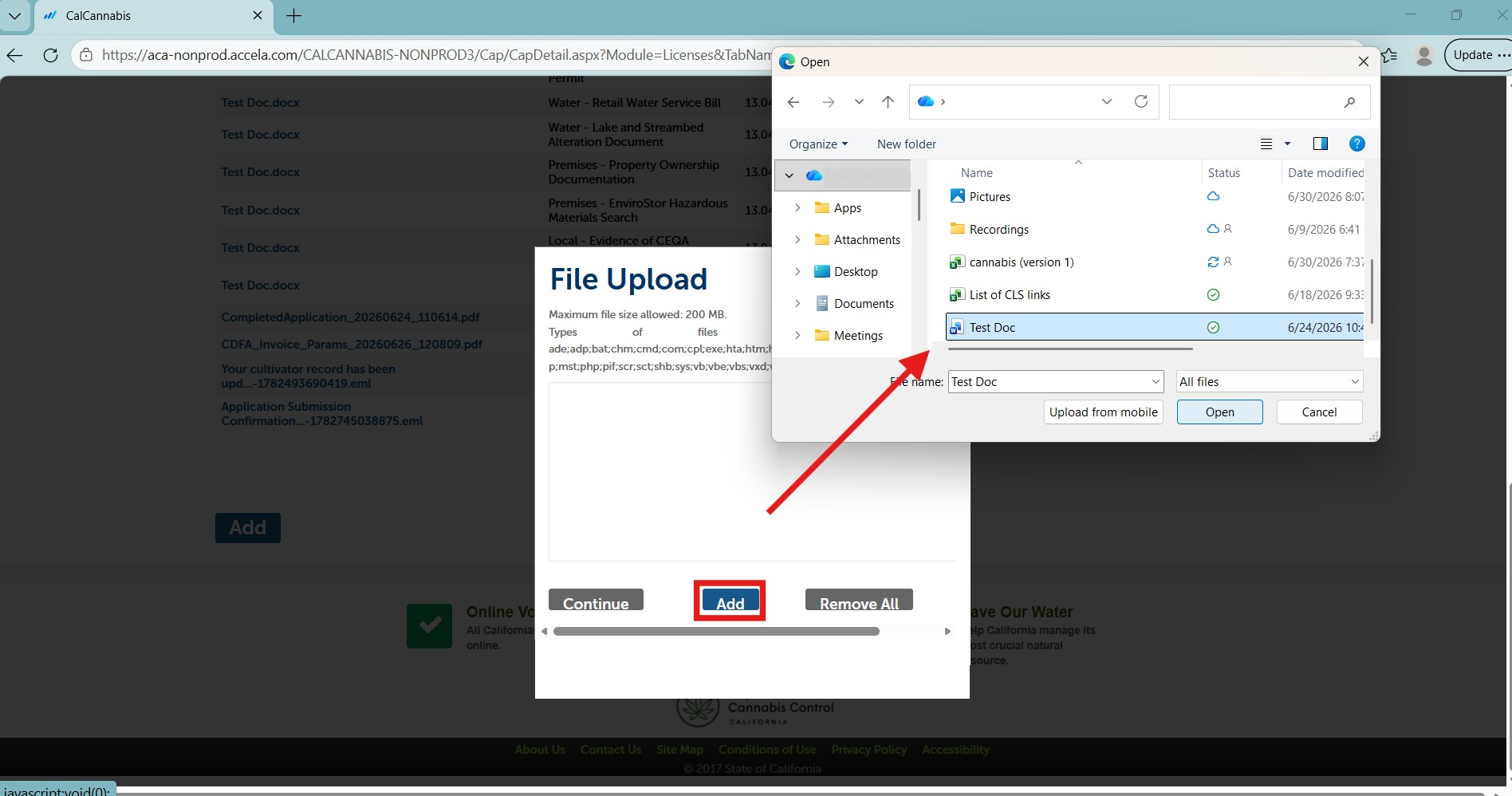
Task: Open view options dropdown arrow
Action: pos(1287,144)
